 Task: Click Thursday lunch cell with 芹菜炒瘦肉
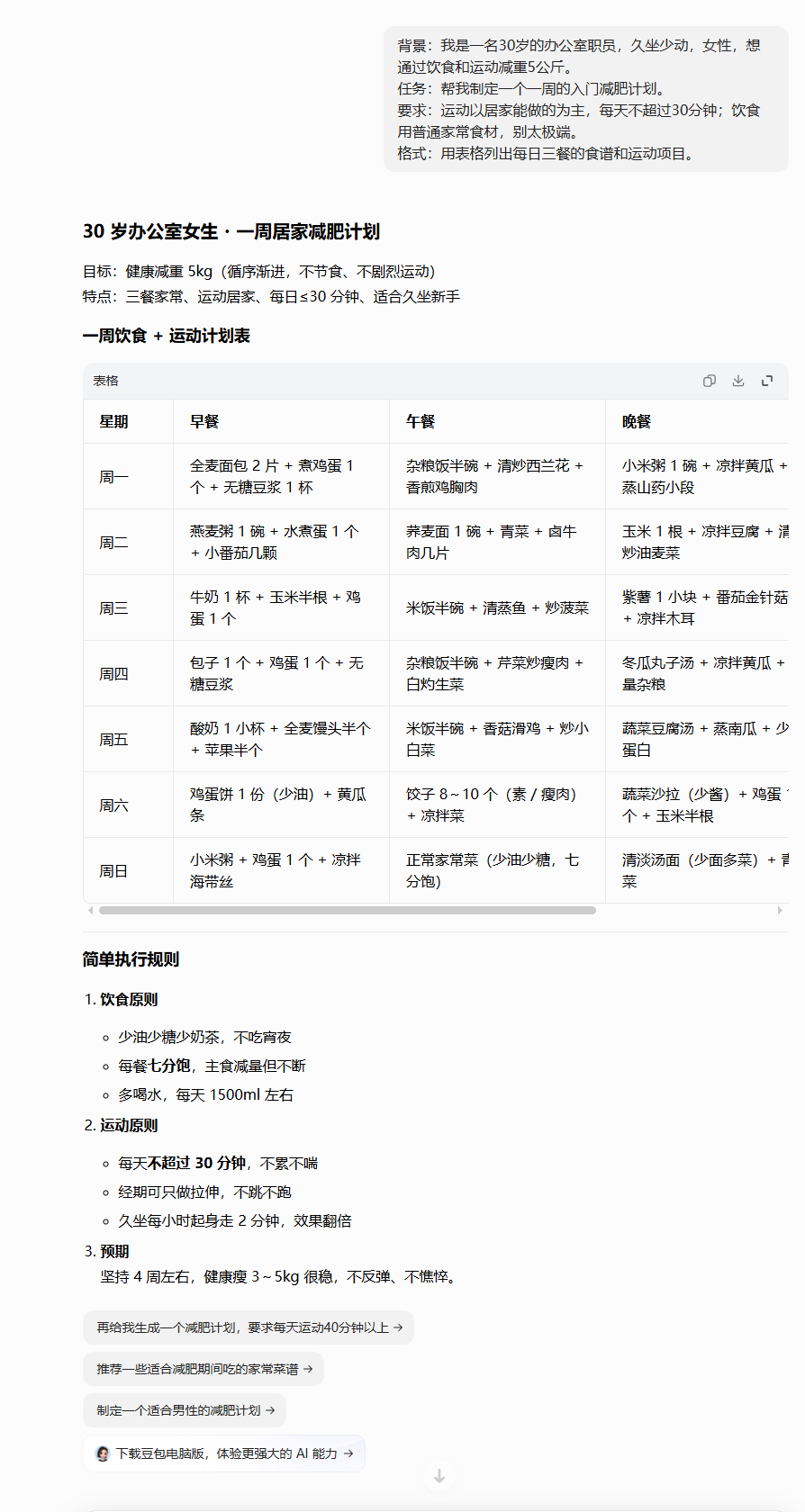[x=497, y=673]
